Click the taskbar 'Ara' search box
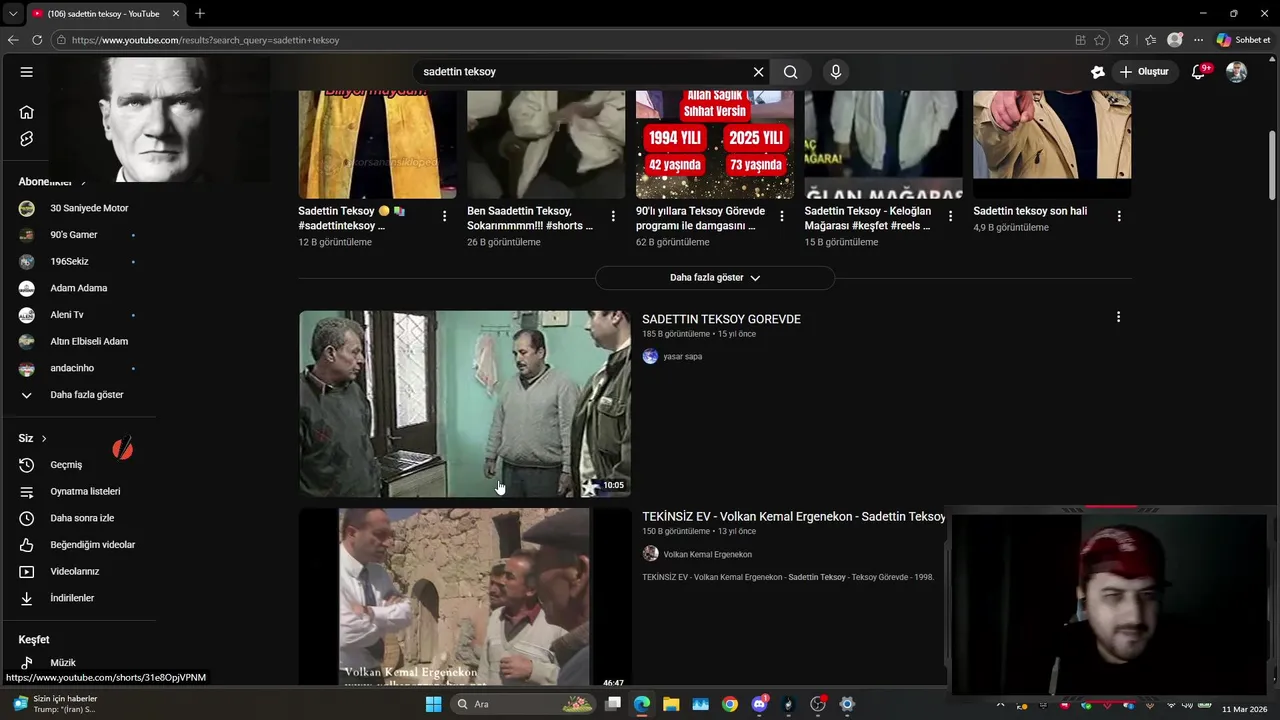 [524, 704]
